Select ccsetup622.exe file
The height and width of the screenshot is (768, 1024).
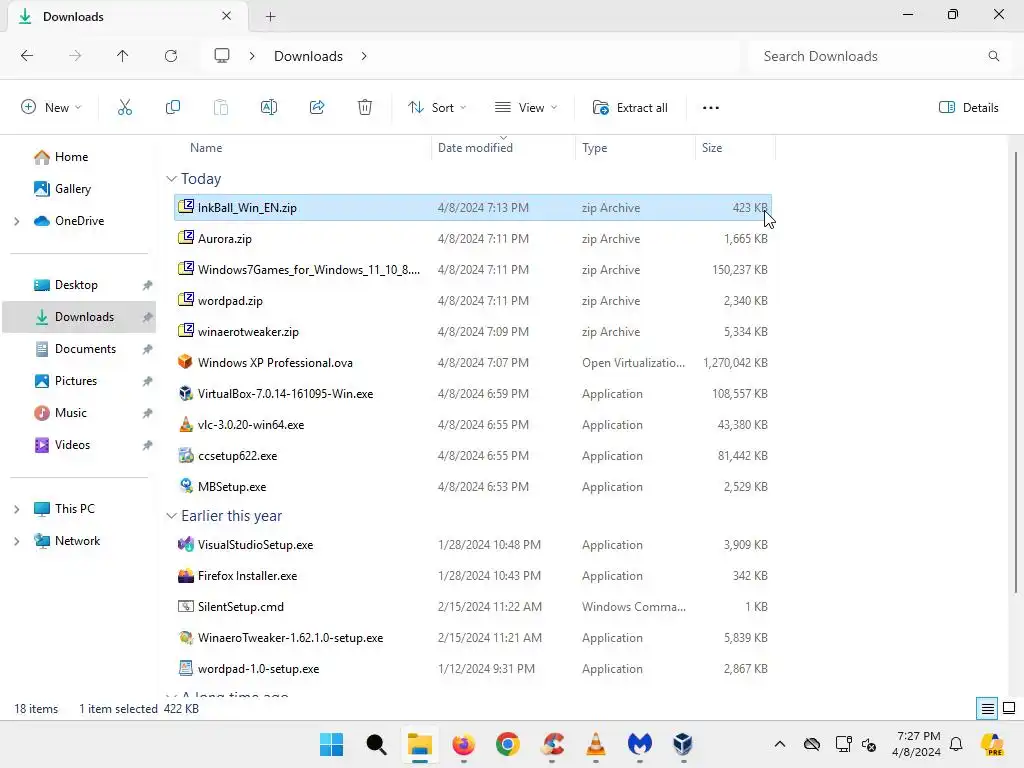pos(473,456)
